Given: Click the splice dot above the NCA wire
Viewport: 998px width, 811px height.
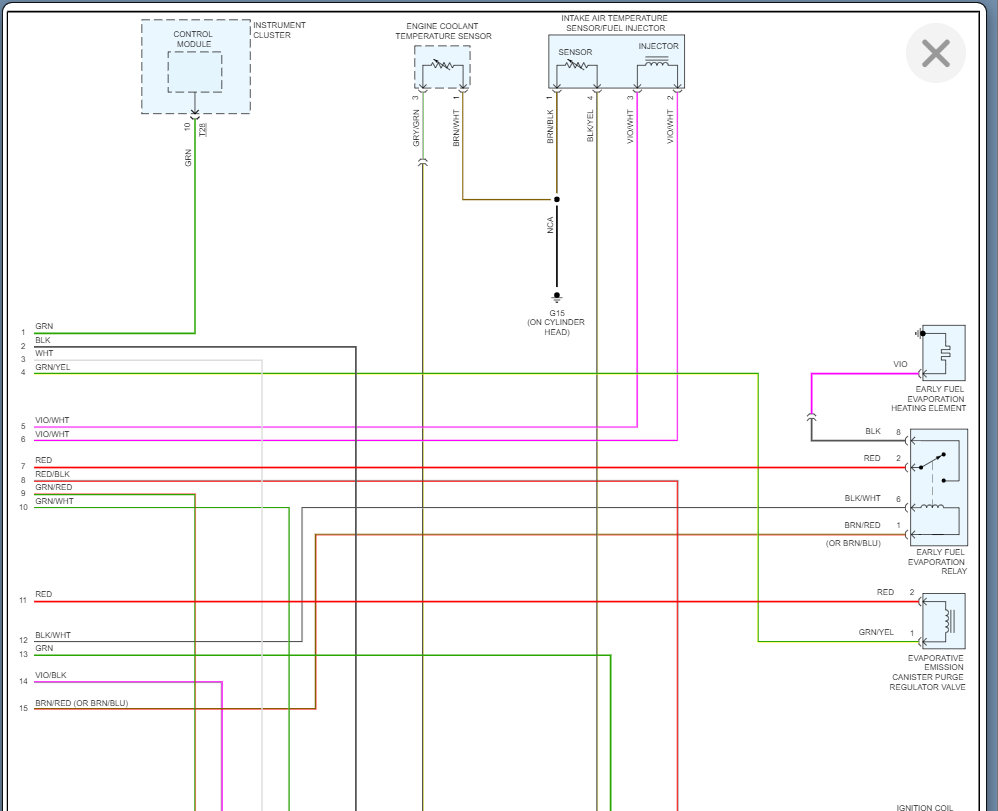Looking at the screenshot, I should 557,199.
